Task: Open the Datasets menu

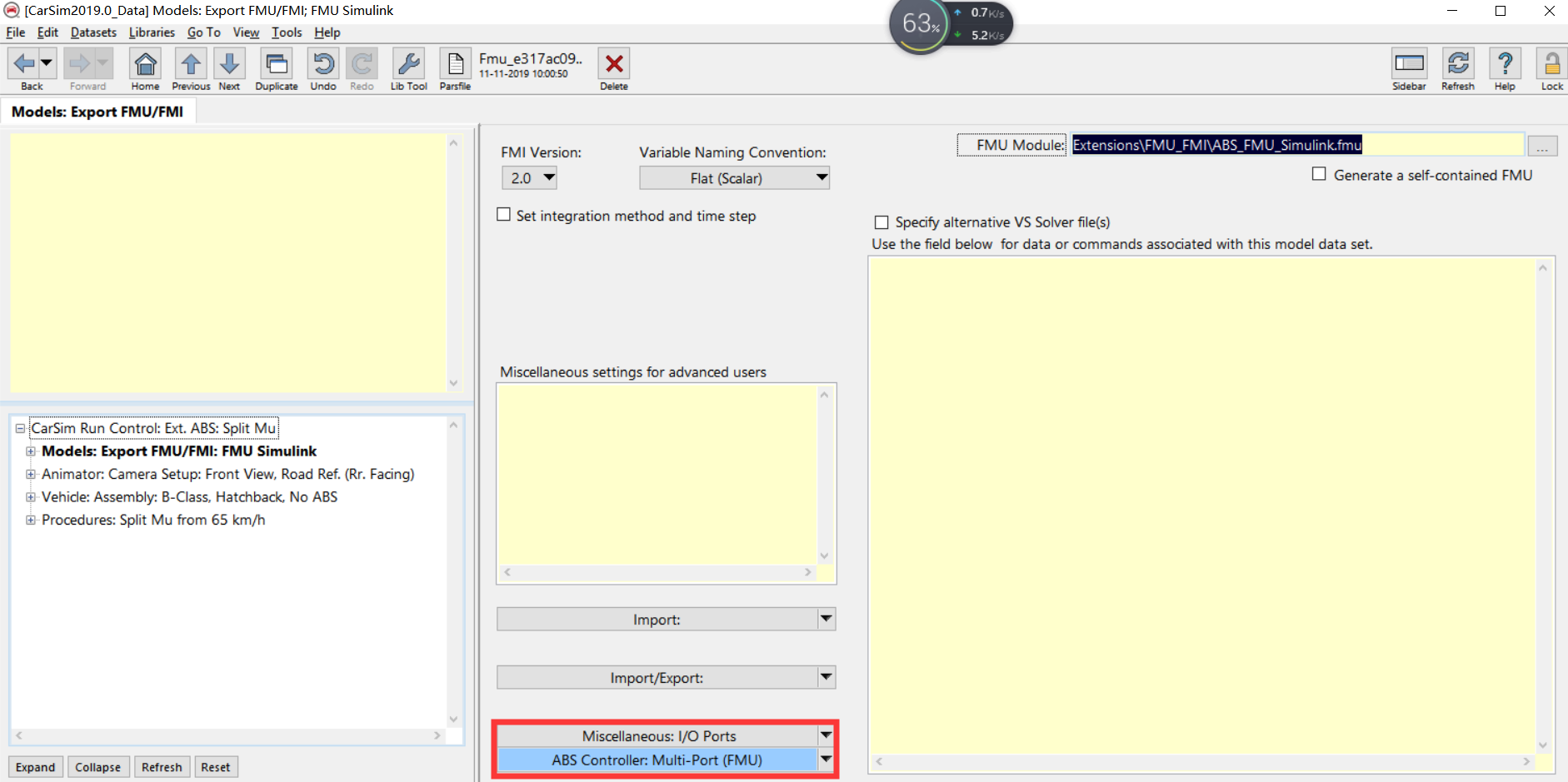Action: (x=93, y=32)
